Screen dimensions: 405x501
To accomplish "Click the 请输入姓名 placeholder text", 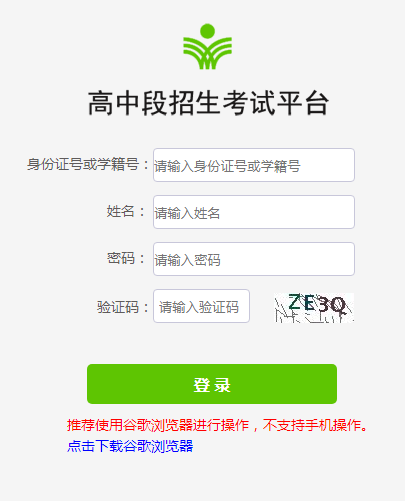I will pos(187,213).
